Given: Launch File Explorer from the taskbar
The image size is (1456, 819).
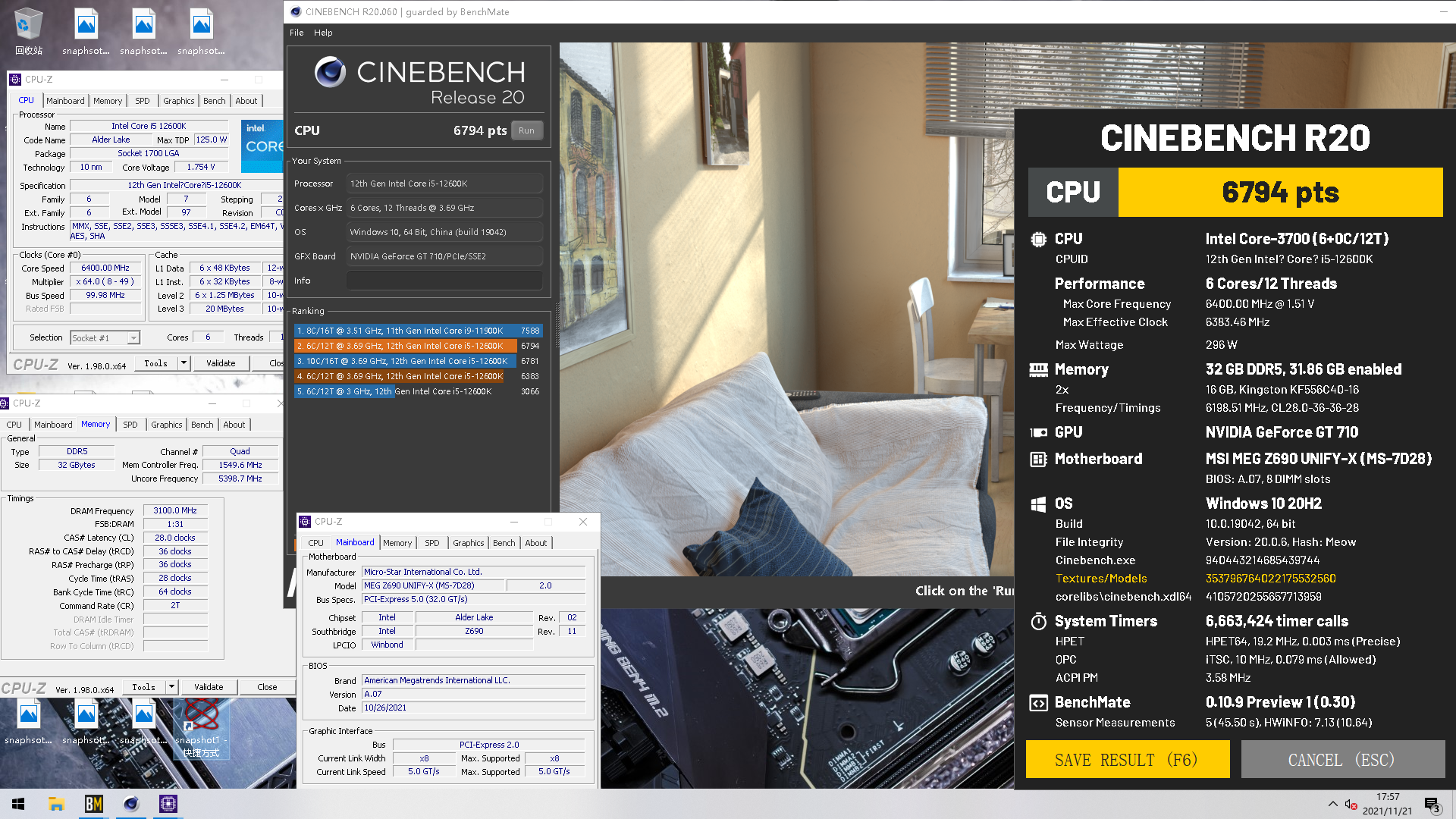Looking at the screenshot, I should click(x=56, y=804).
